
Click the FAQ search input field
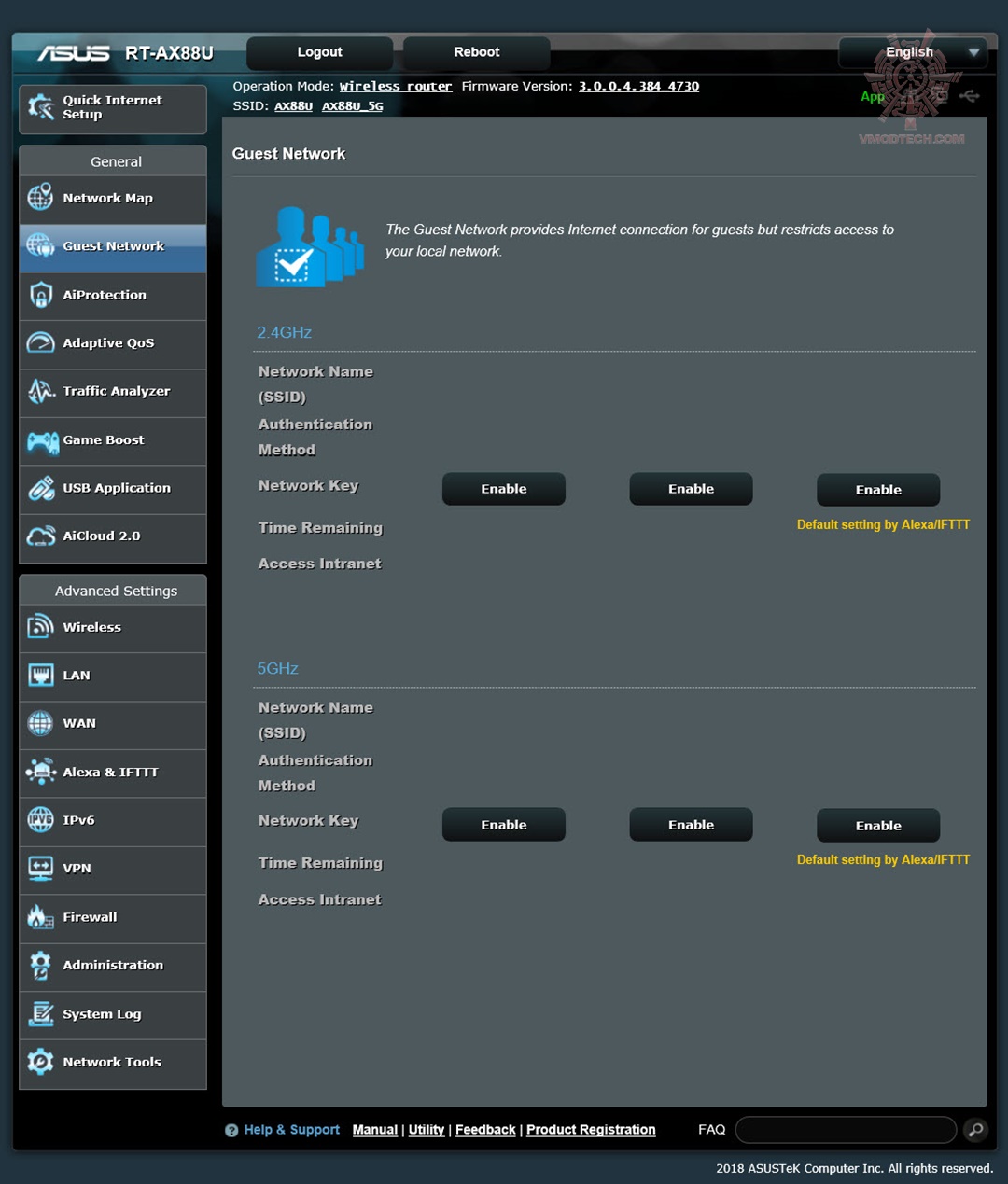click(846, 1130)
